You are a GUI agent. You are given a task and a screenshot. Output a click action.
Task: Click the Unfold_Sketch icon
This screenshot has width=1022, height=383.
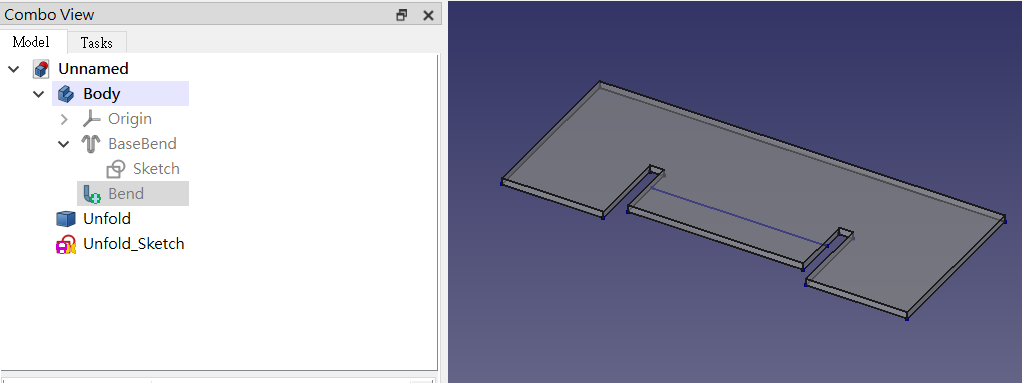pyautogui.click(x=66, y=244)
